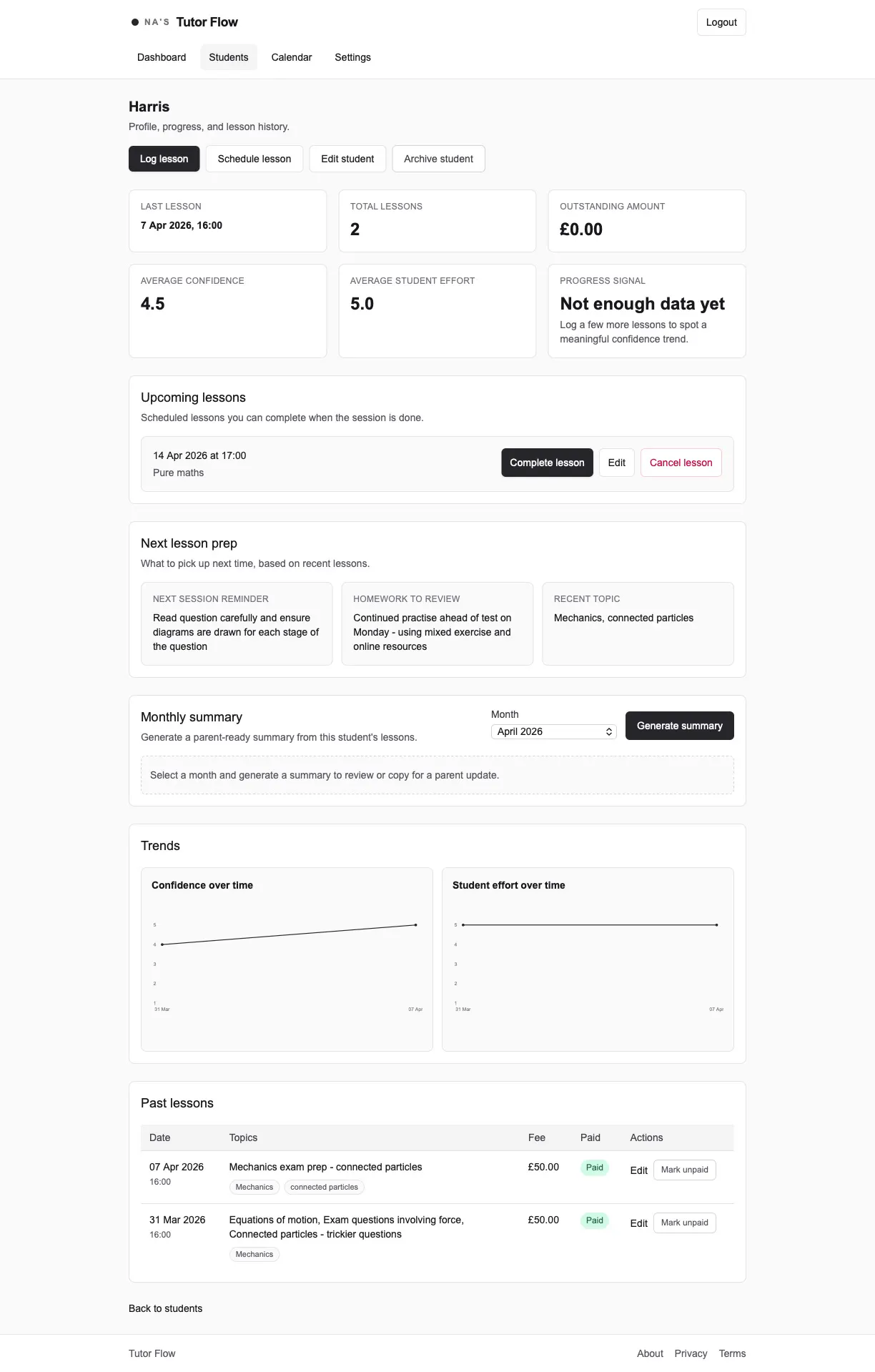Click Archive student button
875x1372 pixels.
tap(438, 159)
